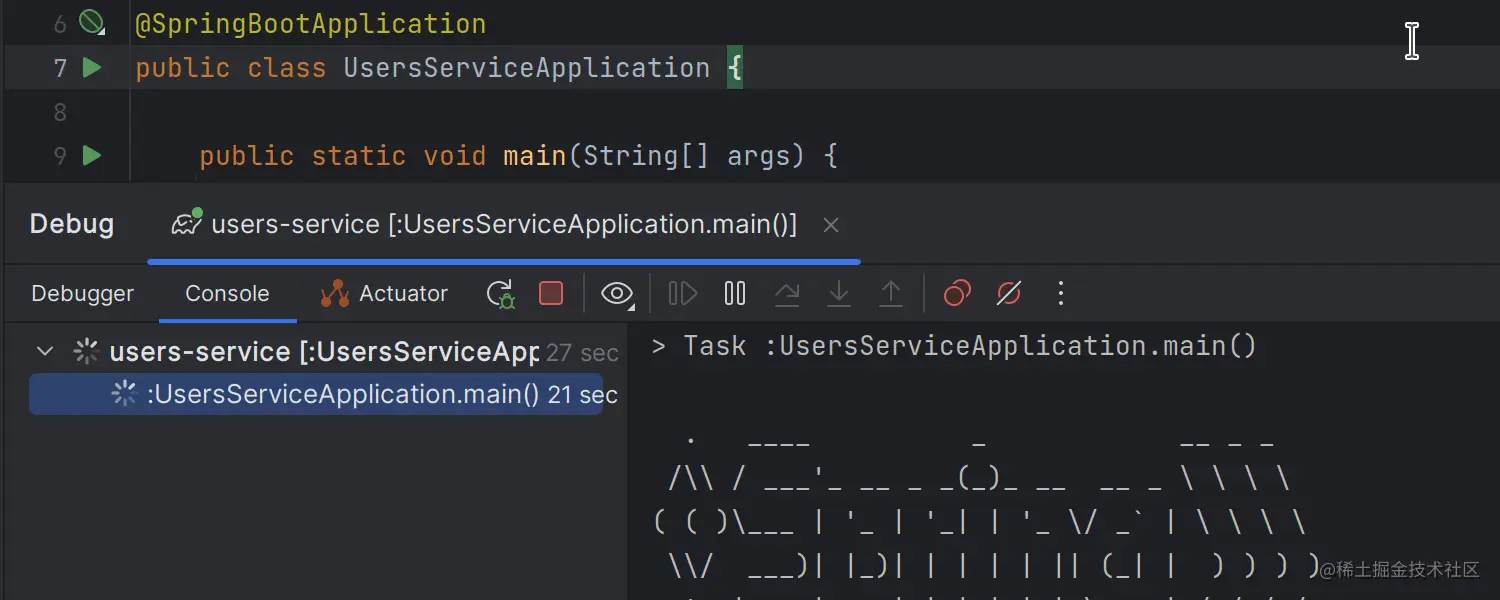Click the '> Task :UsersServiceApplication.main()' console line
This screenshot has height=600, width=1500.
954,346
